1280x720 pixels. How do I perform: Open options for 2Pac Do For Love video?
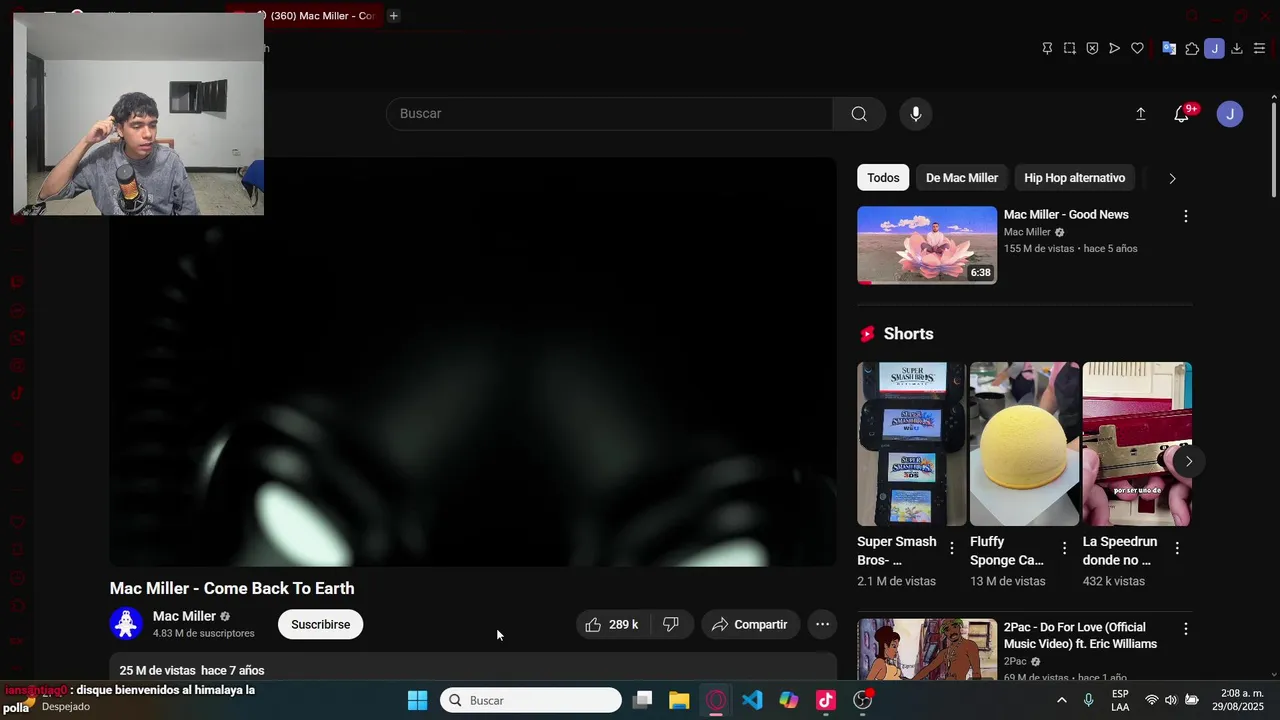click(x=1185, y=629)
